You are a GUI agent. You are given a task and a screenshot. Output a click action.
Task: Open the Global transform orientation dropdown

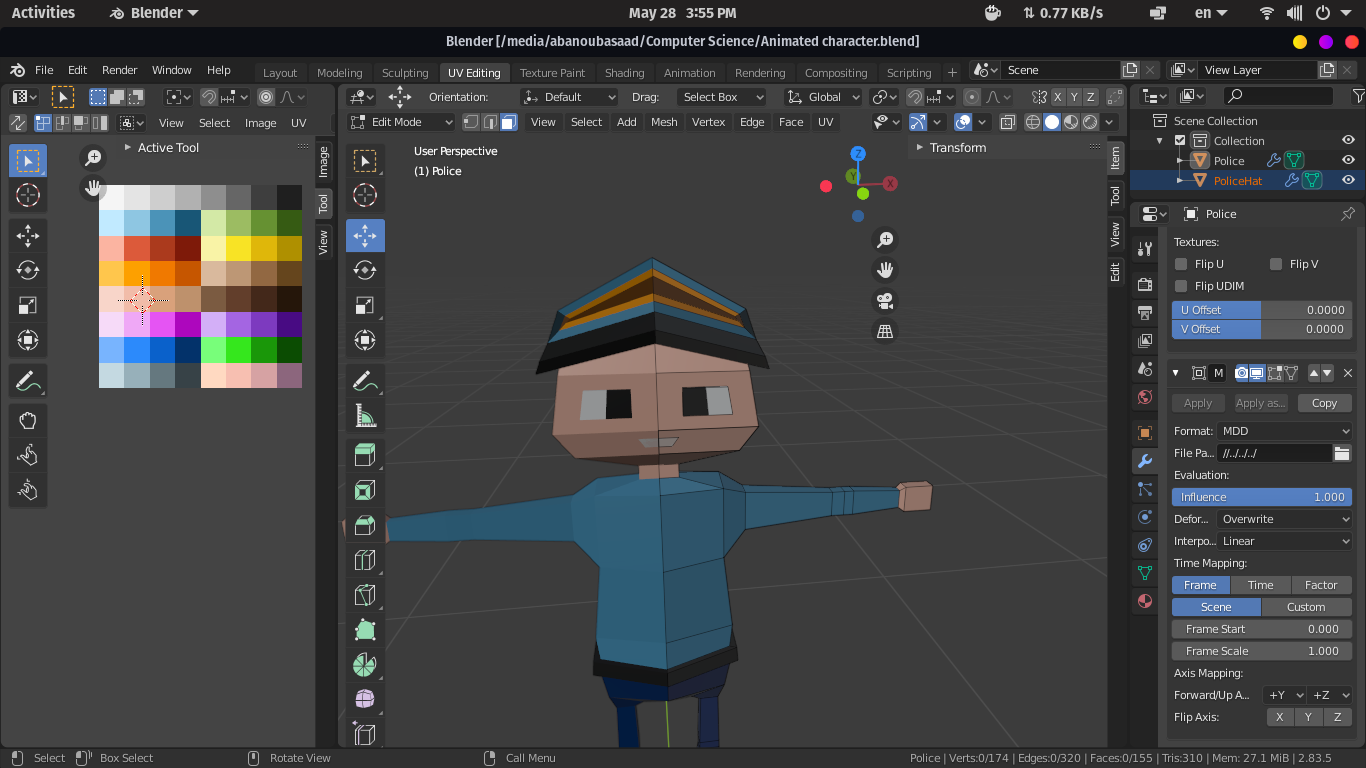tap(824, 97)
